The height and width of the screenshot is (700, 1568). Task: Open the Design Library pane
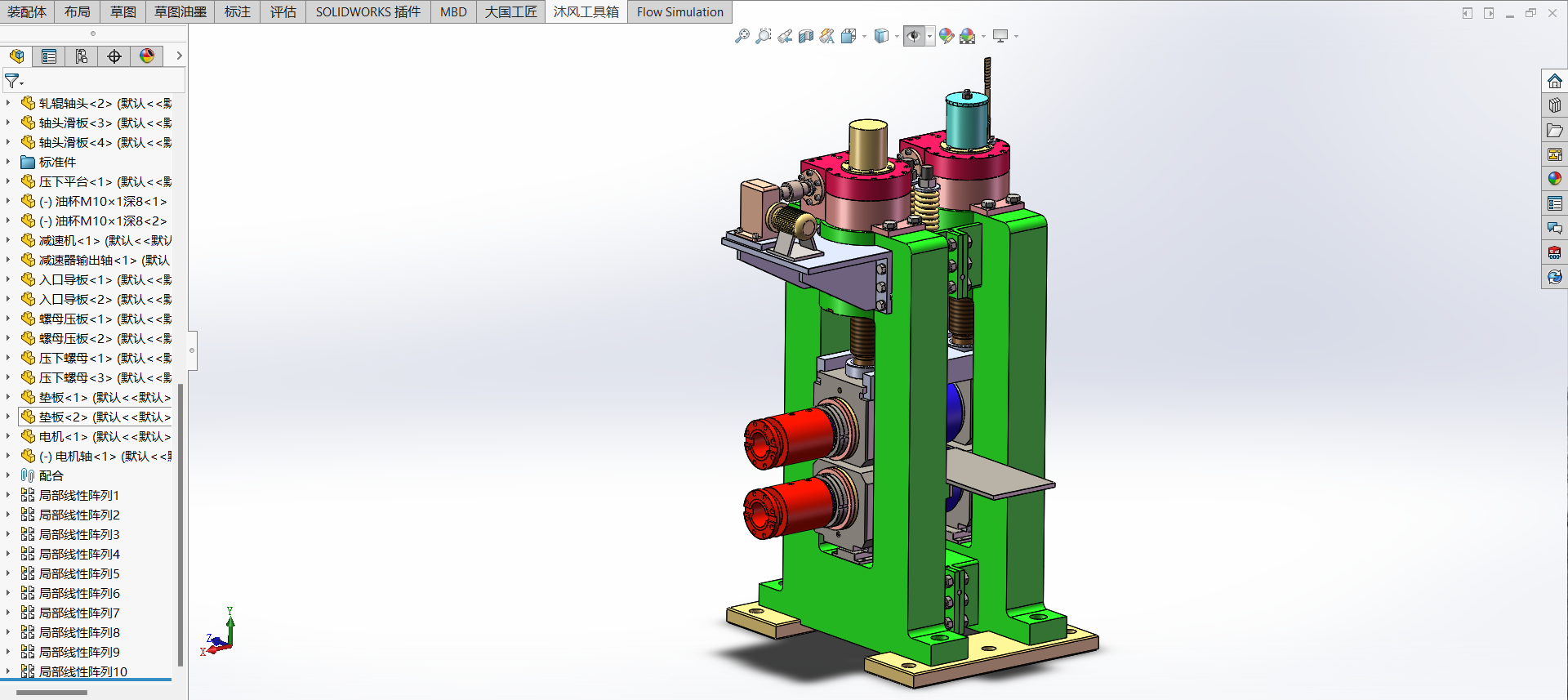(1554, 105)
